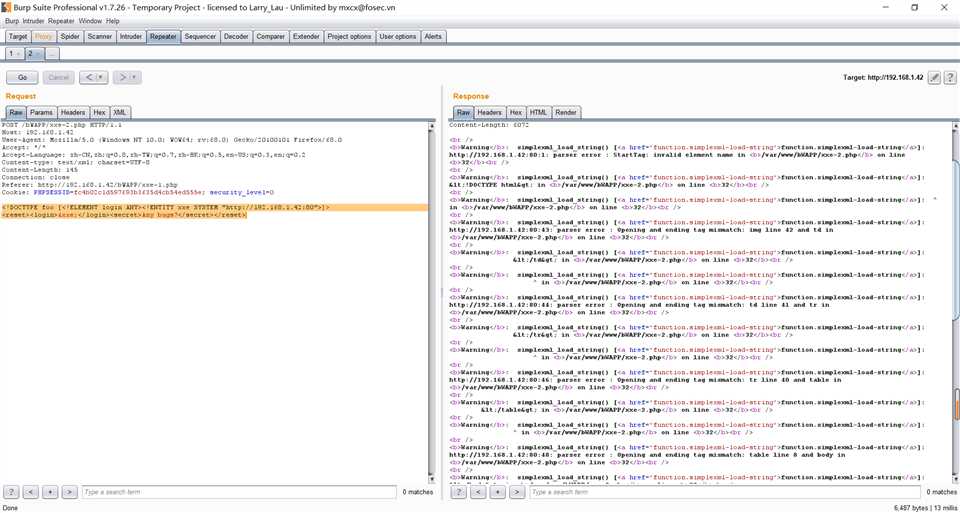The height and width of the screenshot is (513, 960).
Task: Select the Response Raw view tab
Action: pos(463,113)
